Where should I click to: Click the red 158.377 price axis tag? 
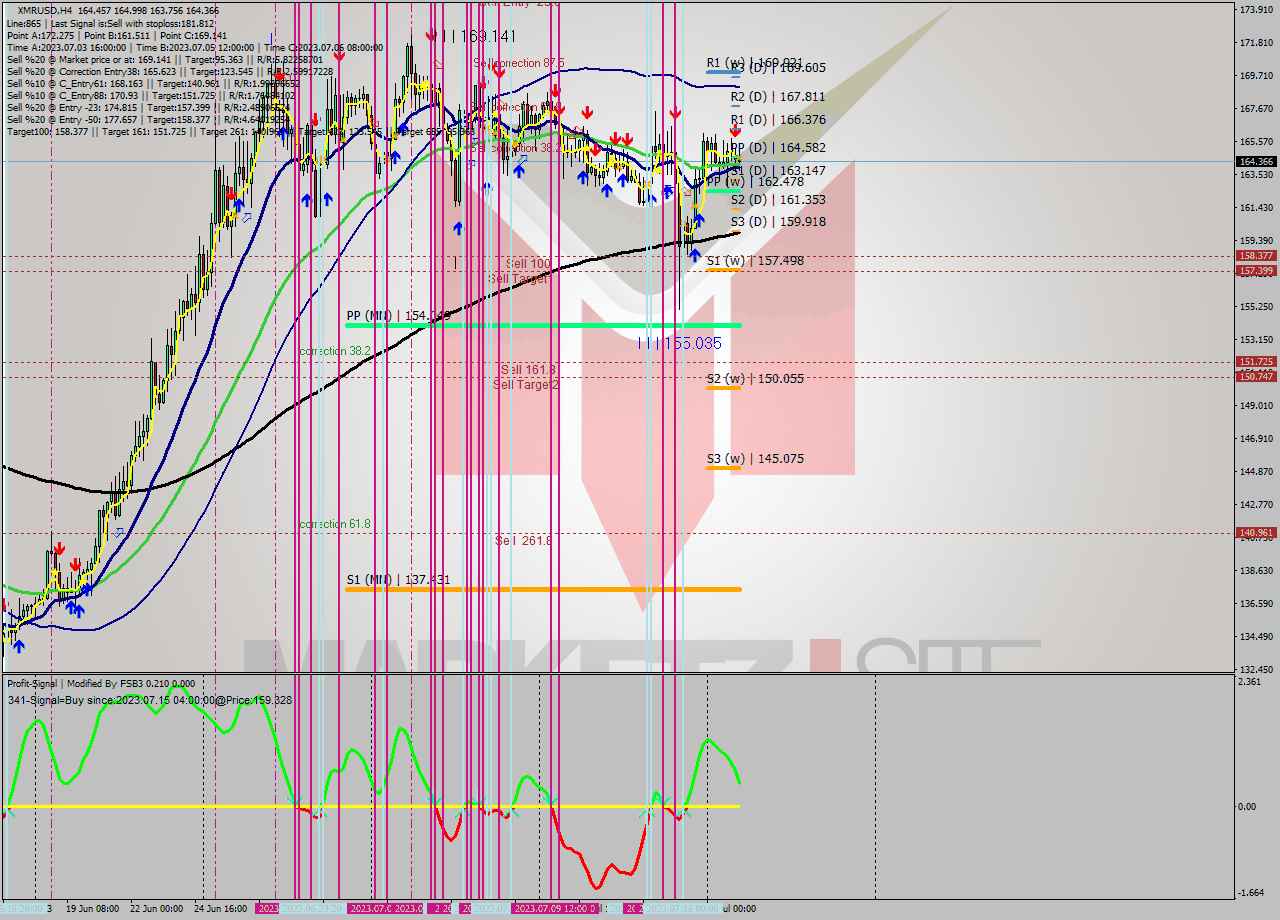point(1256,256)
